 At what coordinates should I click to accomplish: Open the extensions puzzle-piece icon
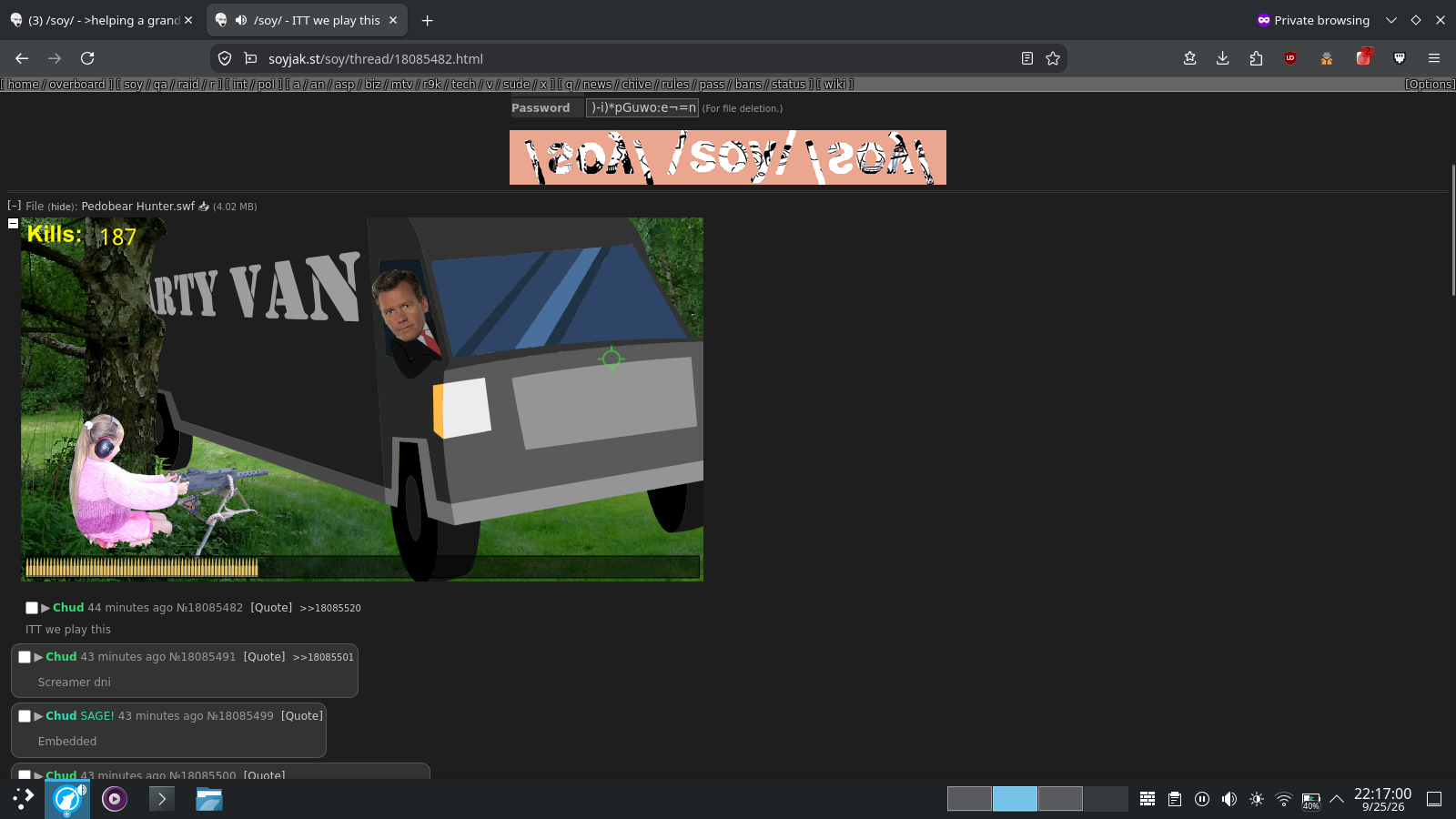tap(1256, 58)
